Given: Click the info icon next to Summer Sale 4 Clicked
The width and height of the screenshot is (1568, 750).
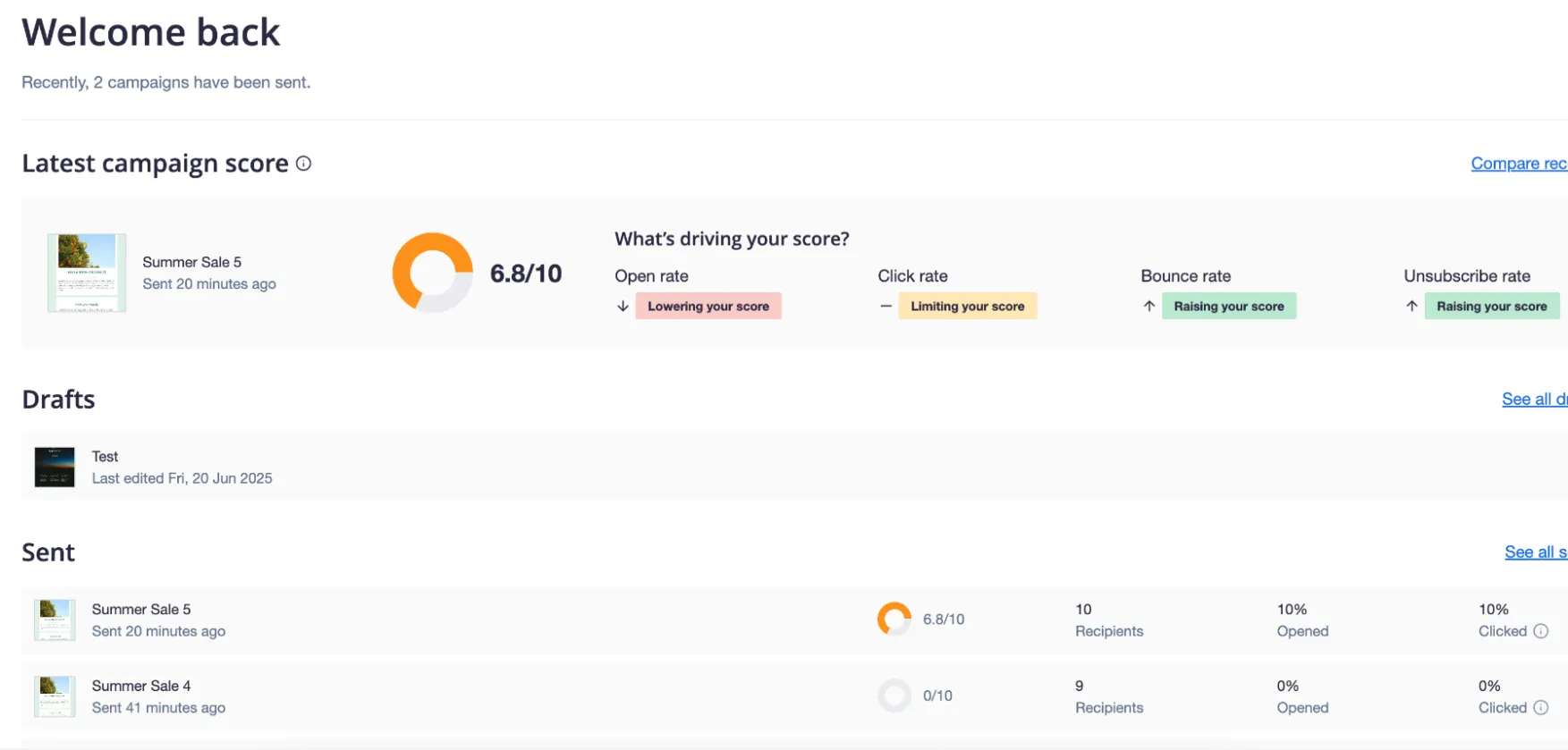Looking at the screenshot, I should (x=1540, y=708).
